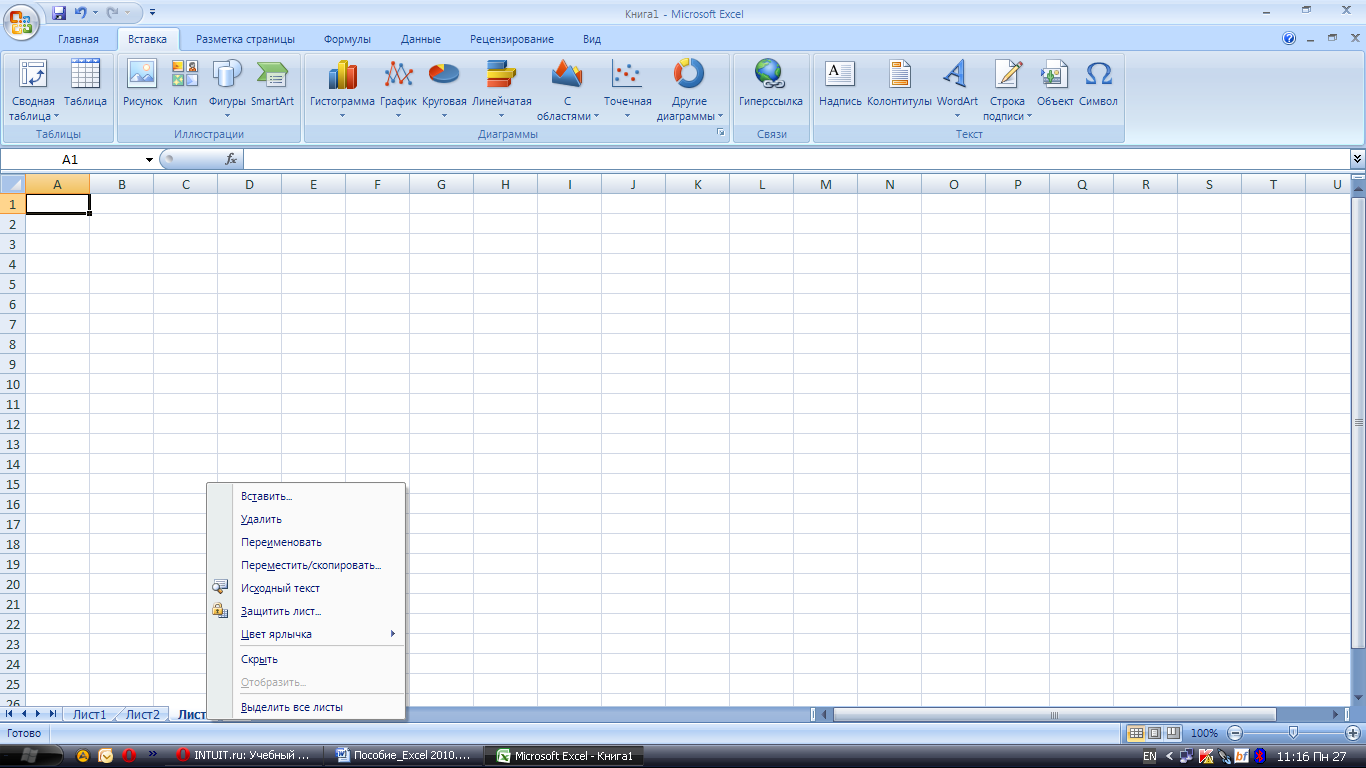Choose the Гистограмма chart type

pyautogui.click(x=342, y=90)
